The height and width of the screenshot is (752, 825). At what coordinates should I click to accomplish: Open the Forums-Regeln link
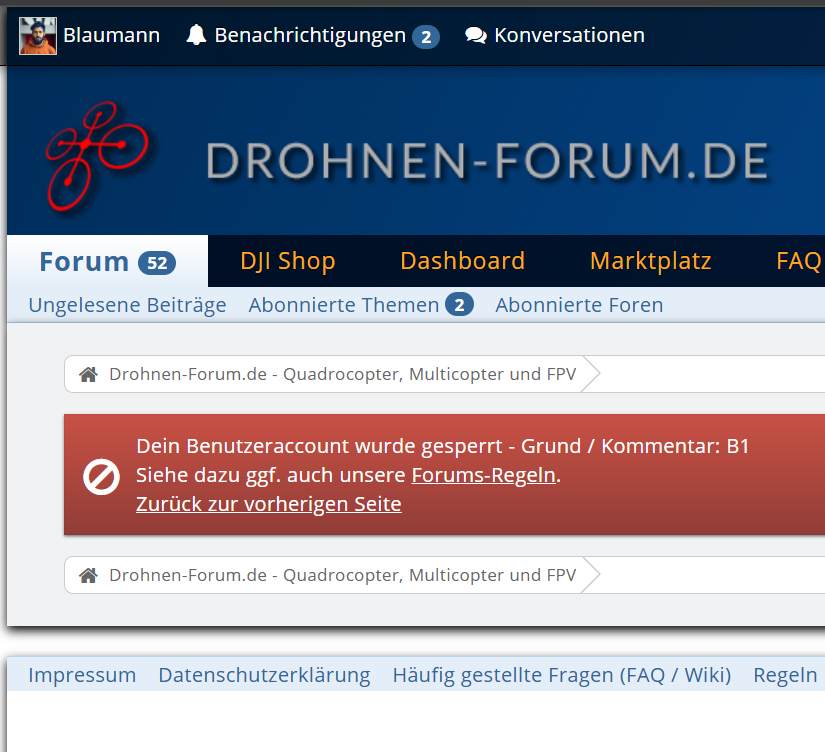coord(483,475)
